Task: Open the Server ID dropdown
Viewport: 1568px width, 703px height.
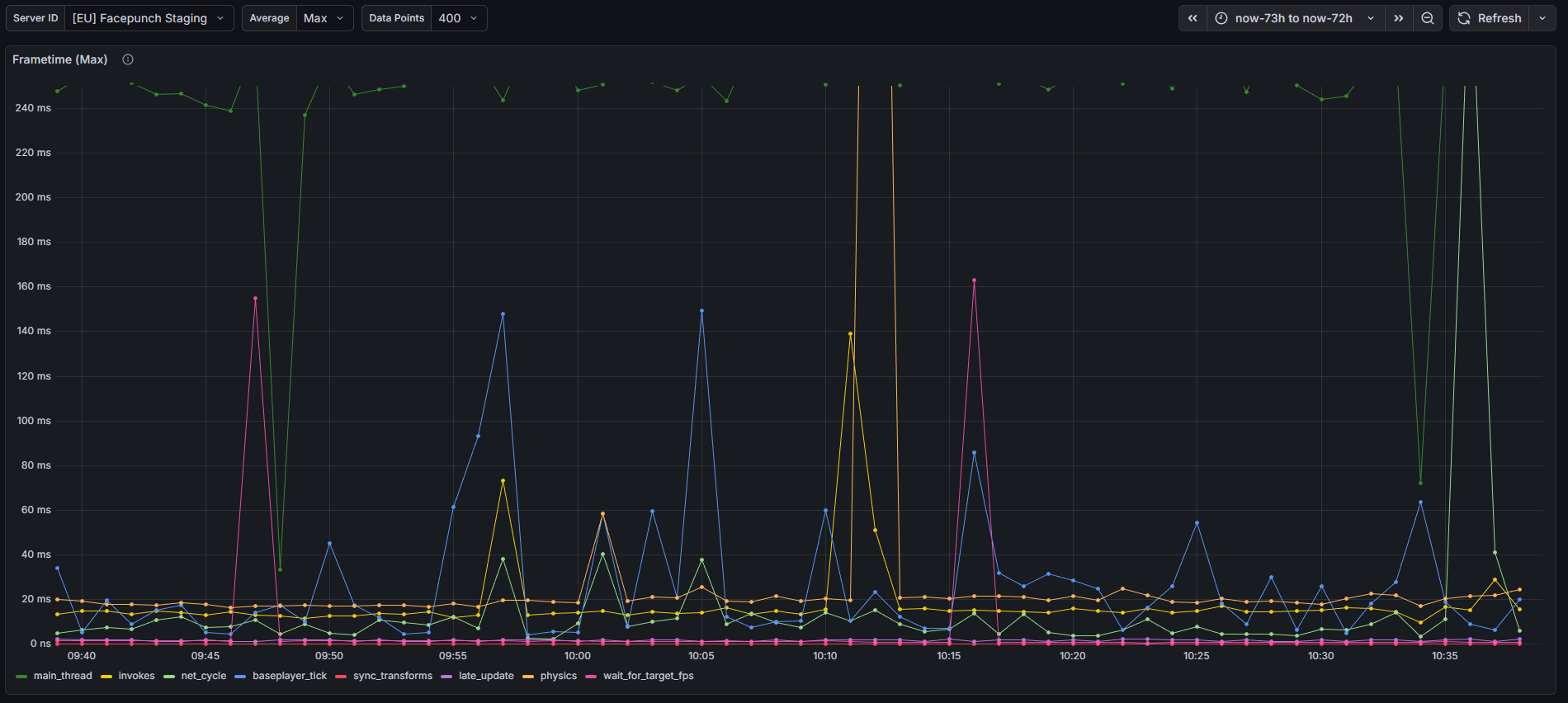Action: point(149,18)
